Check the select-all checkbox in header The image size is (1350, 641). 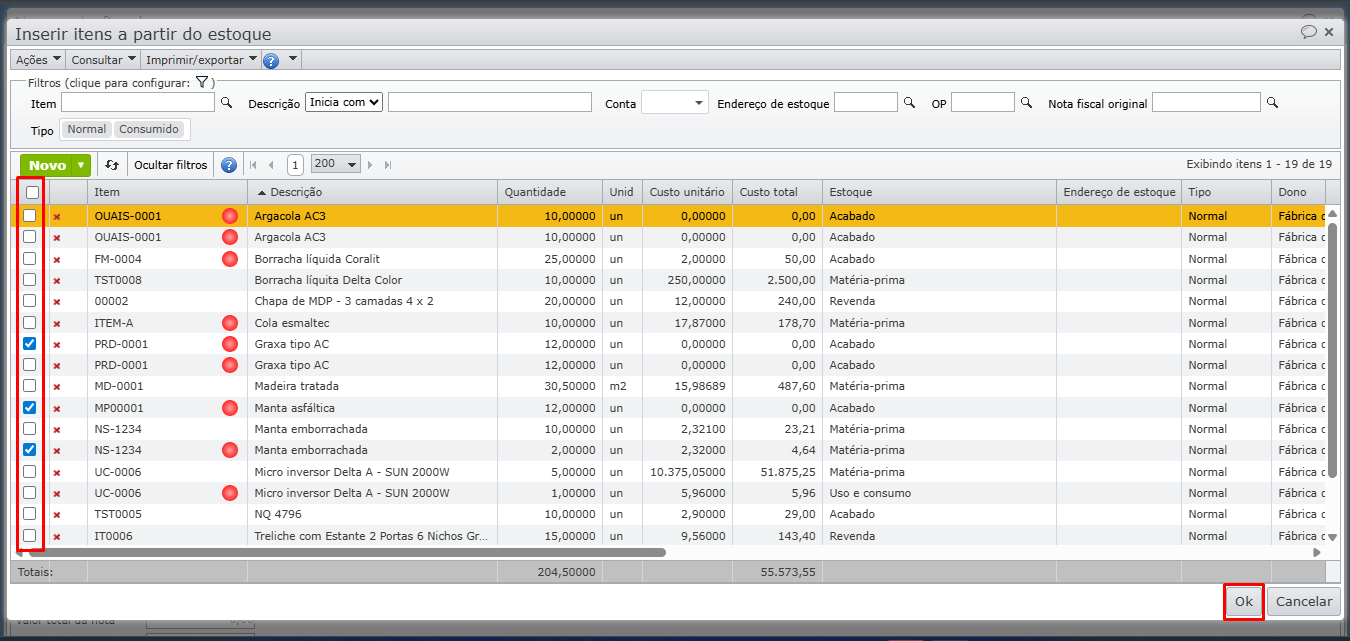pyautogui.click(x=32, y=192)
